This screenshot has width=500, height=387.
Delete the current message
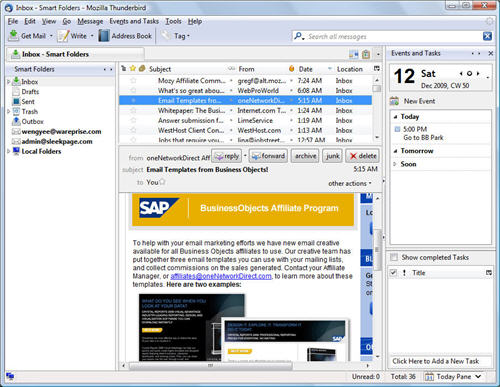point(363,156)
